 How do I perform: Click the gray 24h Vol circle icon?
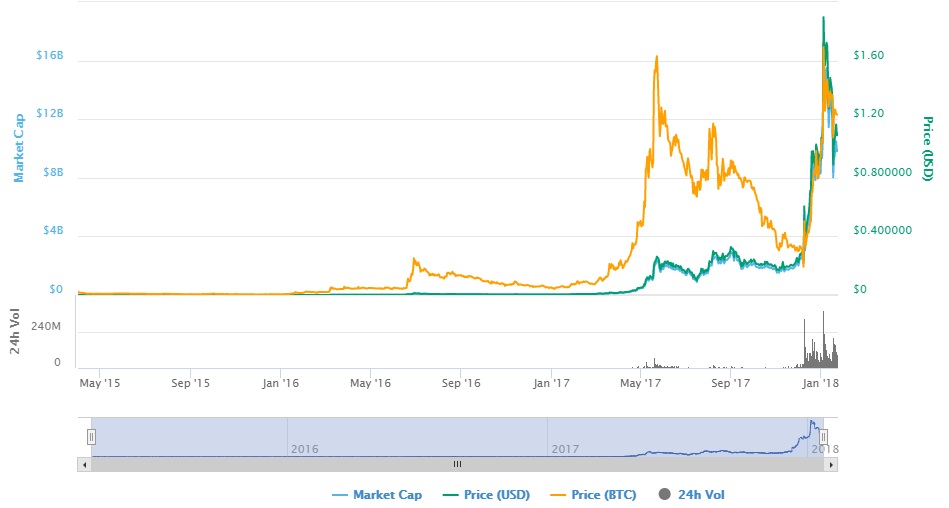[665, 495]
